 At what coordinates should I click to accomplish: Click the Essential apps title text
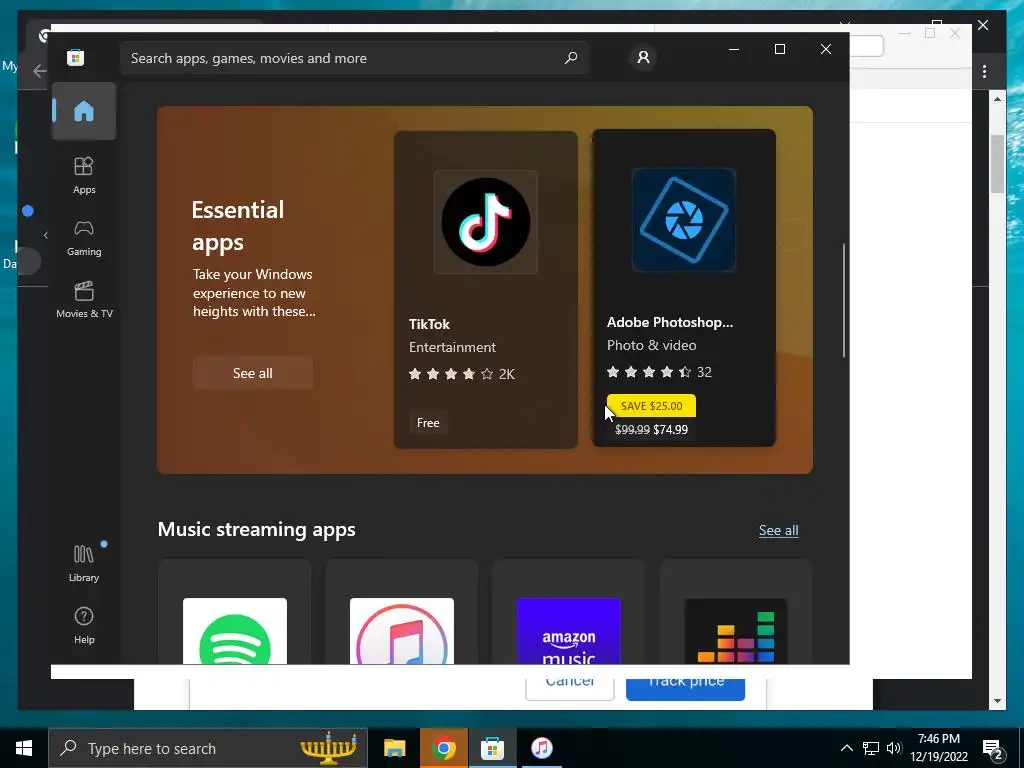pos(238,226)
